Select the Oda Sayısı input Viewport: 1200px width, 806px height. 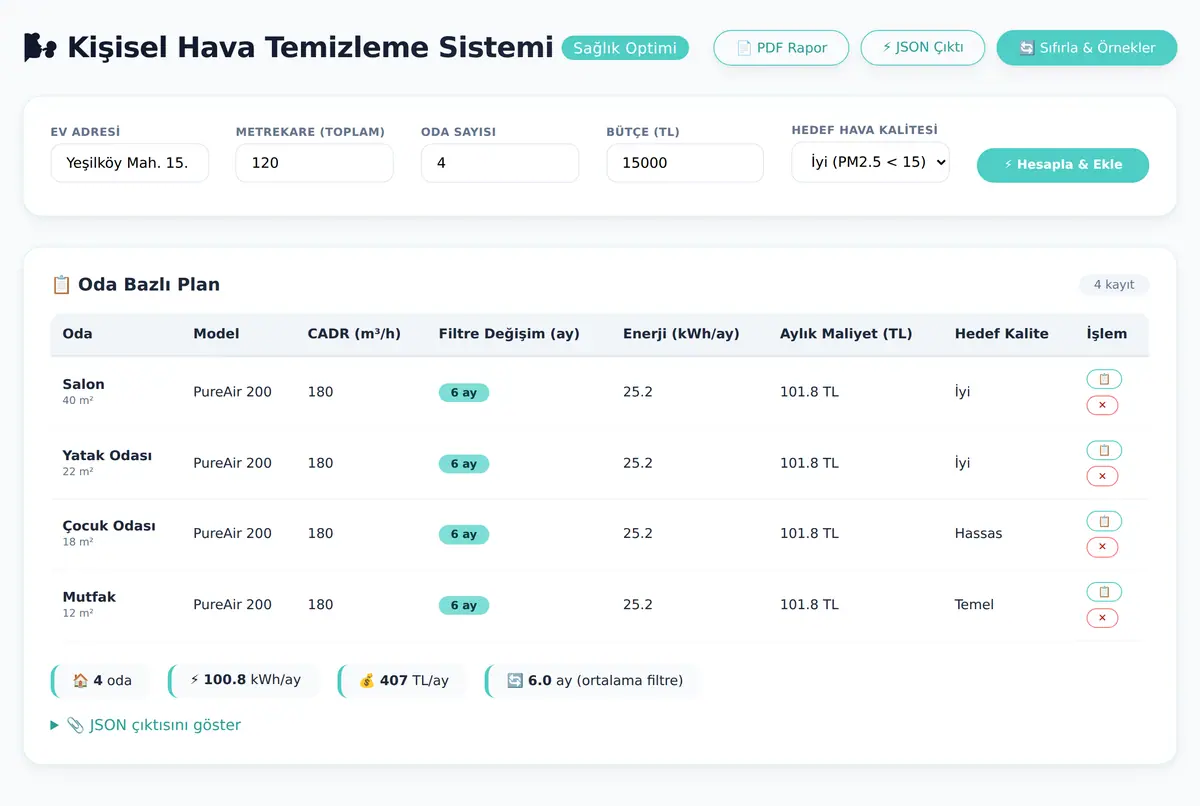click(500, 163)
